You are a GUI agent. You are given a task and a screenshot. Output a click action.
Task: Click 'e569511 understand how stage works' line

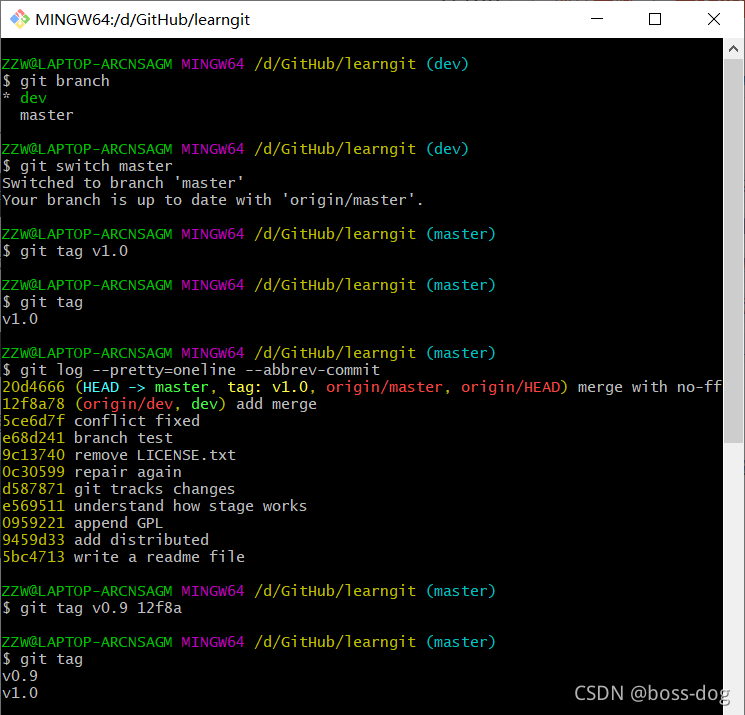coord(154,506)
